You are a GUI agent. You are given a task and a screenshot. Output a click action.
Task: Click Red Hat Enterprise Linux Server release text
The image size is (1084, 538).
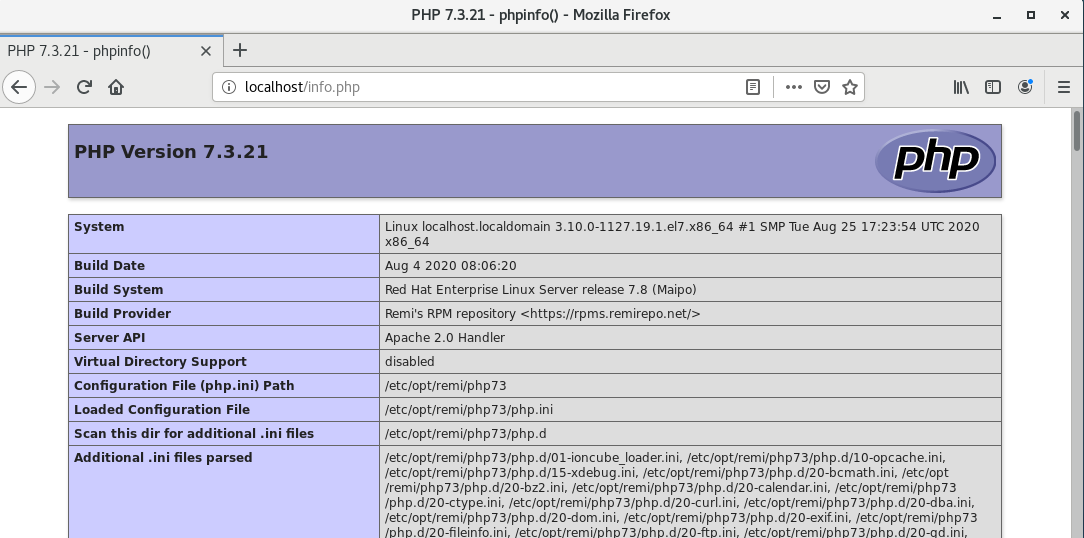[x=541, y=290]
